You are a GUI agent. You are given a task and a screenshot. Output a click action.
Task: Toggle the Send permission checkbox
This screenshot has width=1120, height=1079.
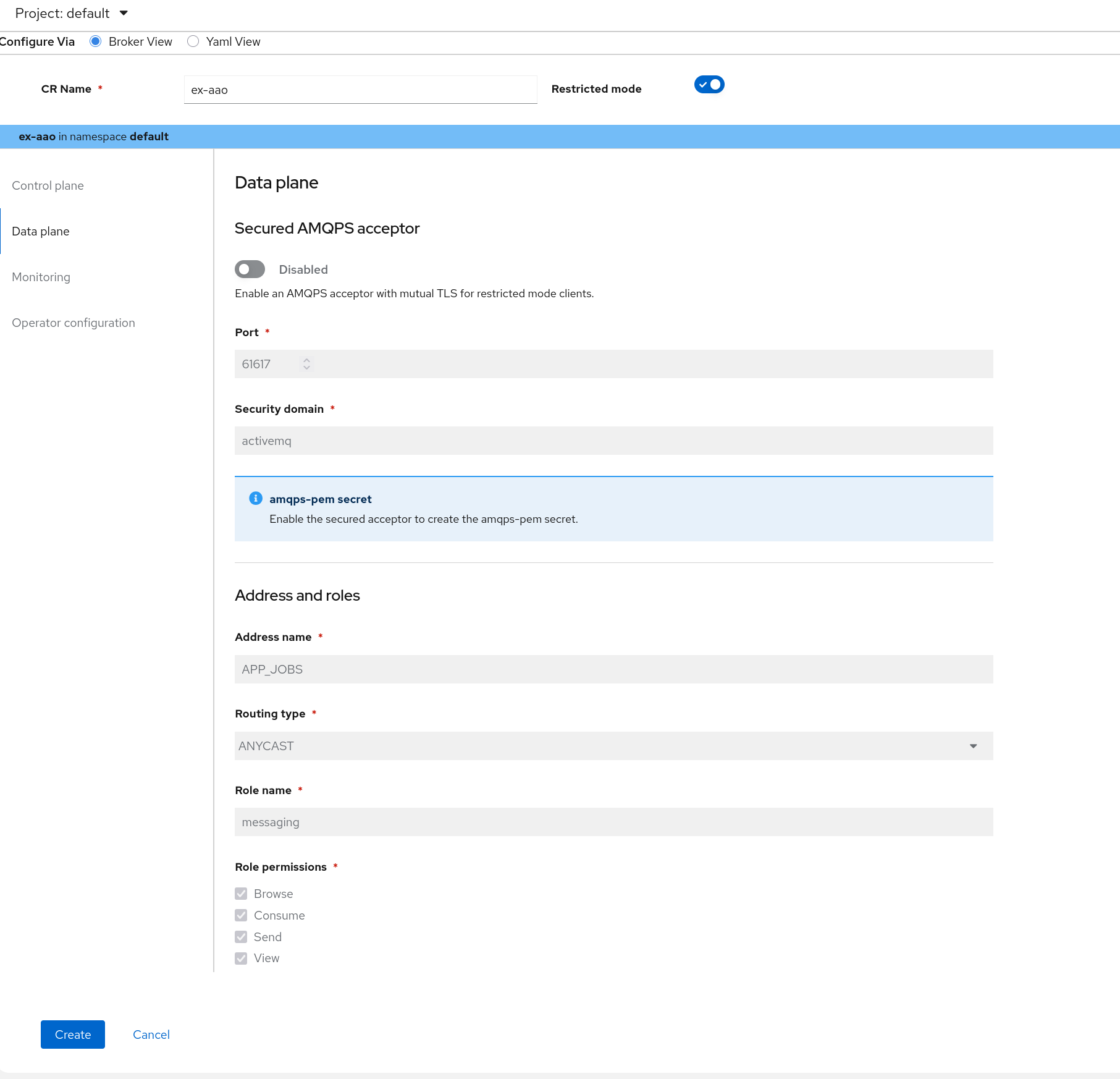coord(241,937)
